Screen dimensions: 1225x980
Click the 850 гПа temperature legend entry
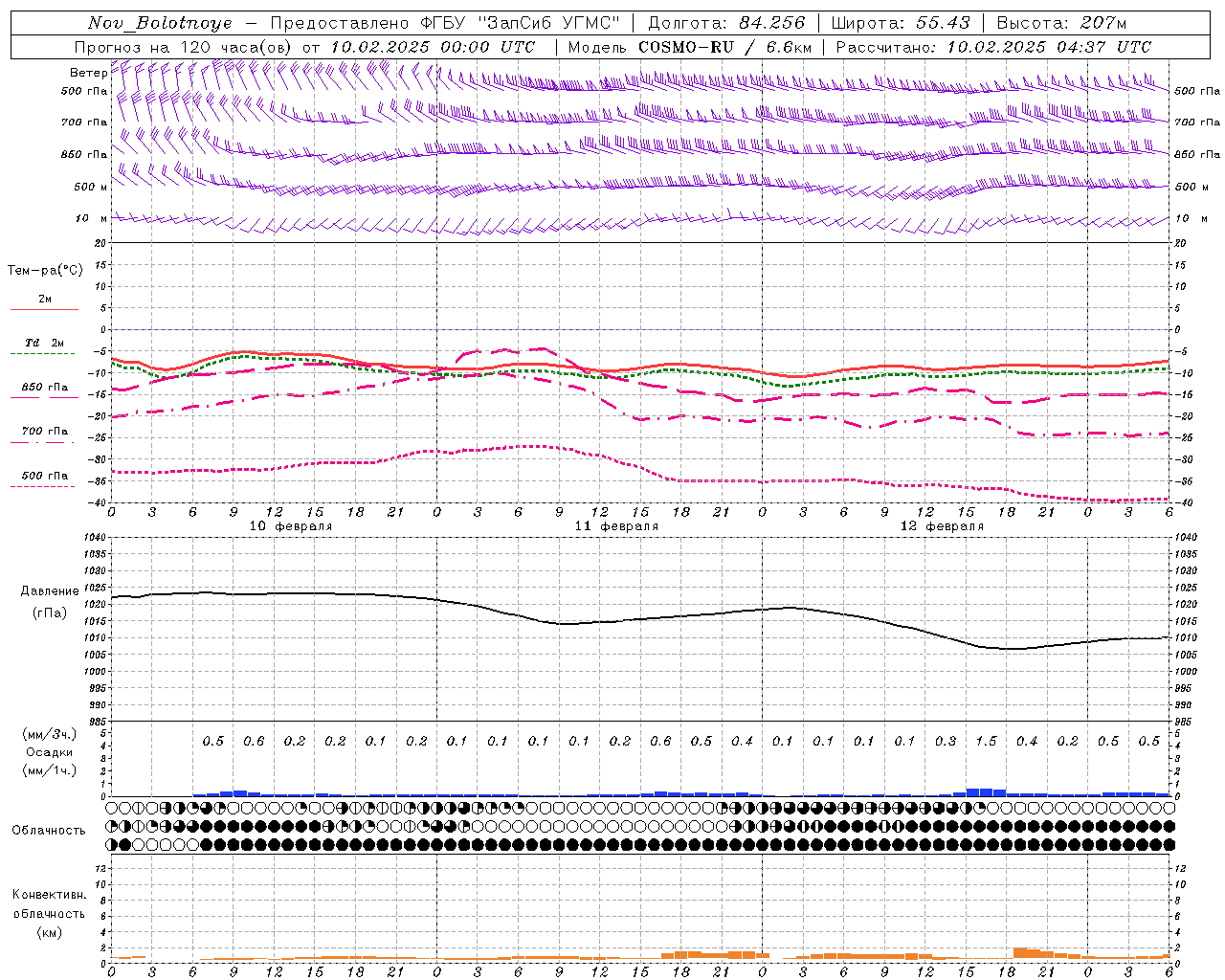(x=45, y=388)
